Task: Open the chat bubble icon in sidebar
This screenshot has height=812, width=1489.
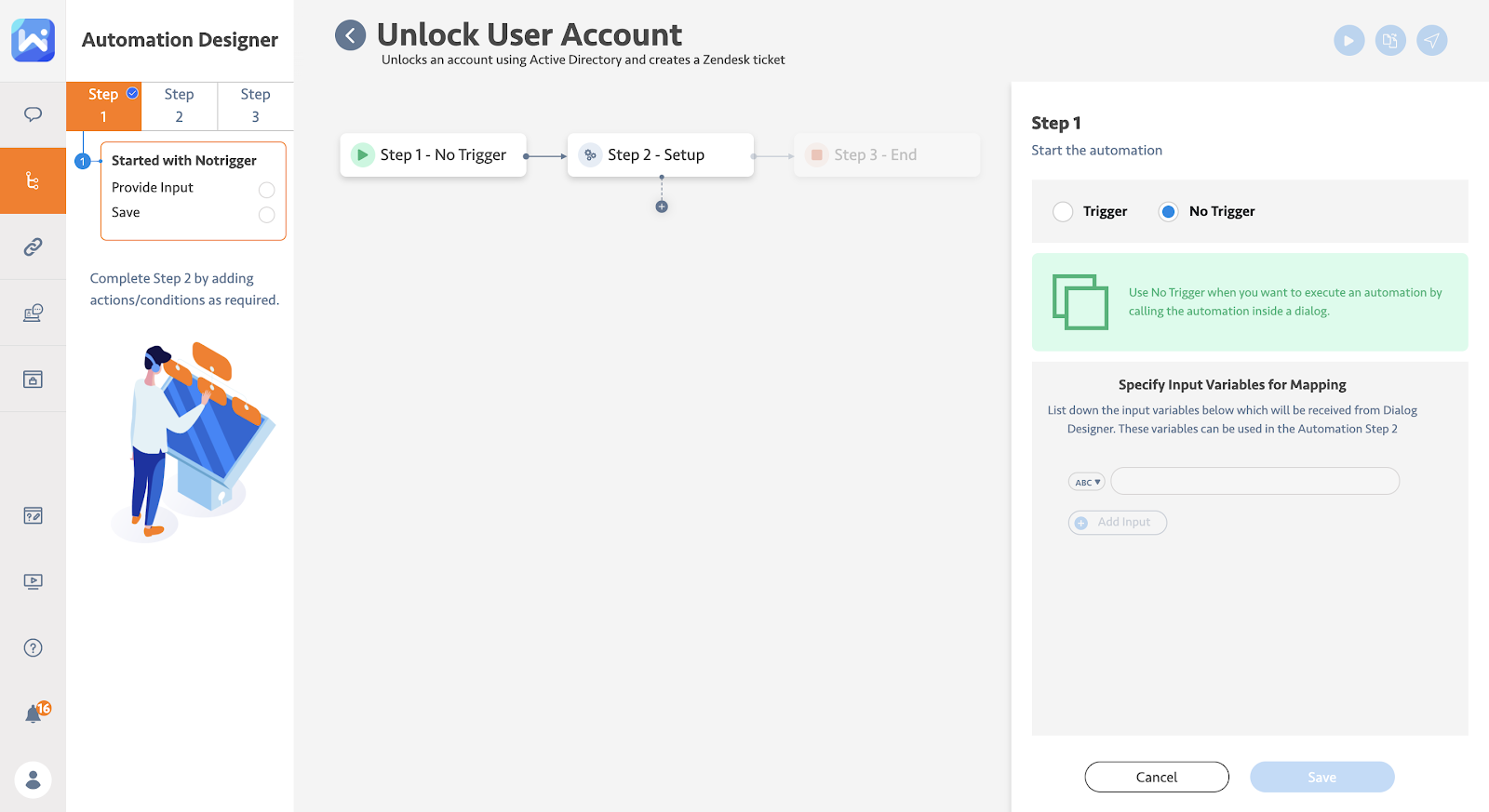Action: pyautogui.click(x=33, y=114)
